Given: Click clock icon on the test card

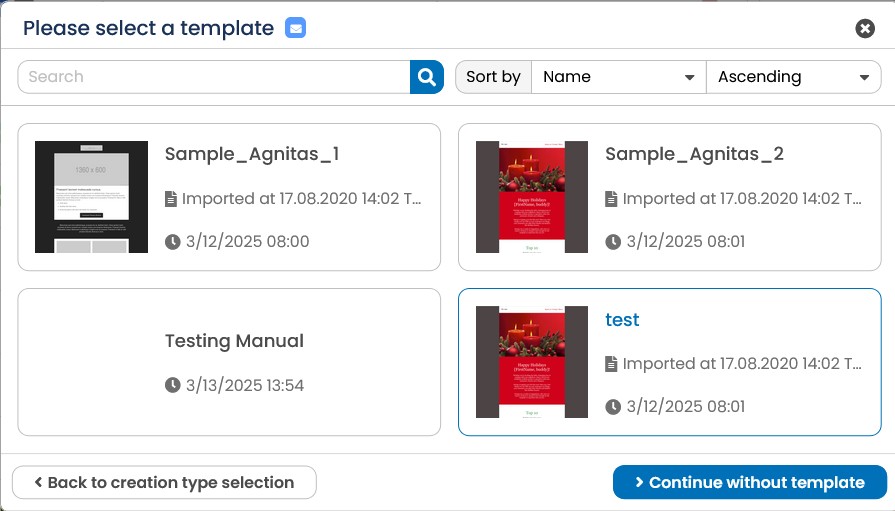Looking at the screenshot, I should [x=613, y=407].
